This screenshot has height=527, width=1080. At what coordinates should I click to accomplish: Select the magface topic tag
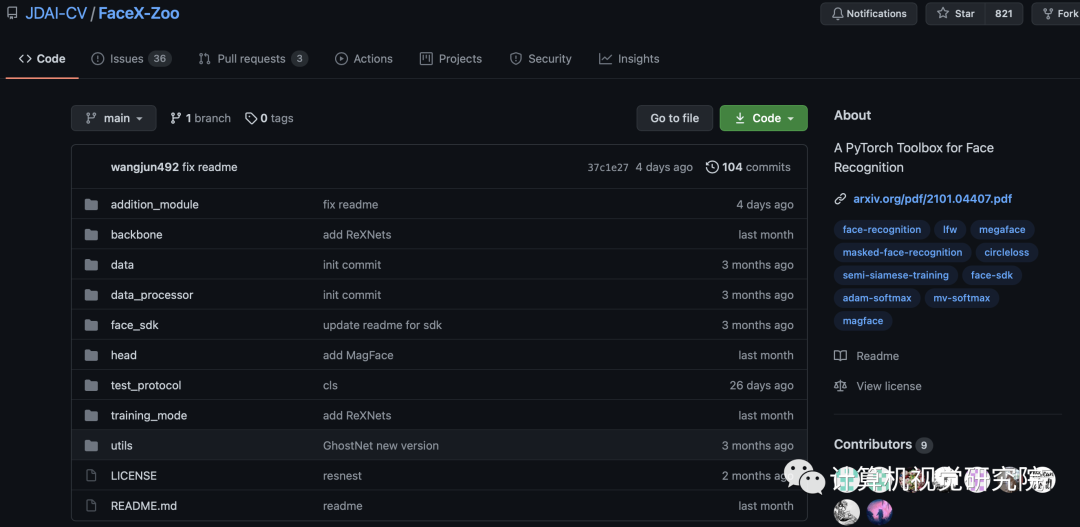click(863, 320)
